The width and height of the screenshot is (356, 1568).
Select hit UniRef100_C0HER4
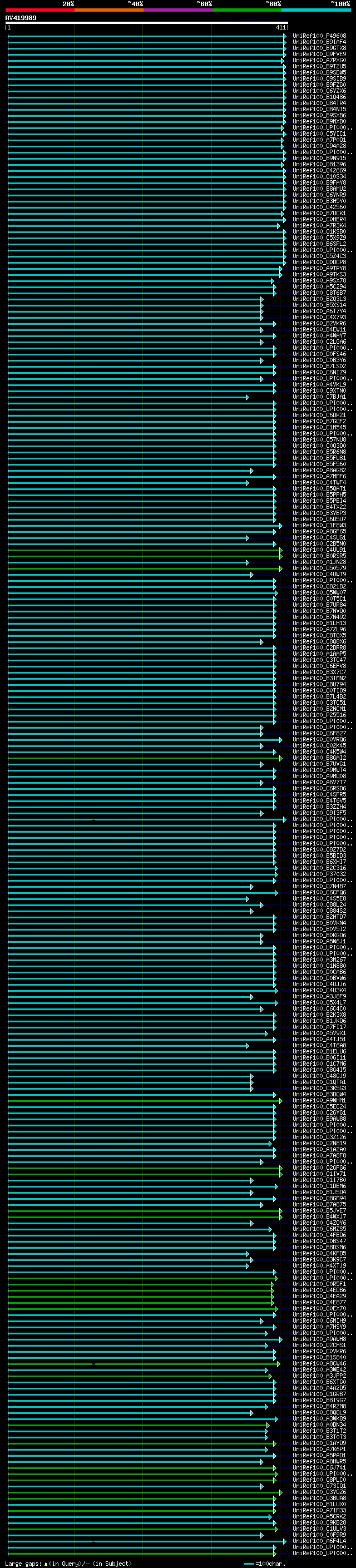pyautogui.click(x=319, y=219)
